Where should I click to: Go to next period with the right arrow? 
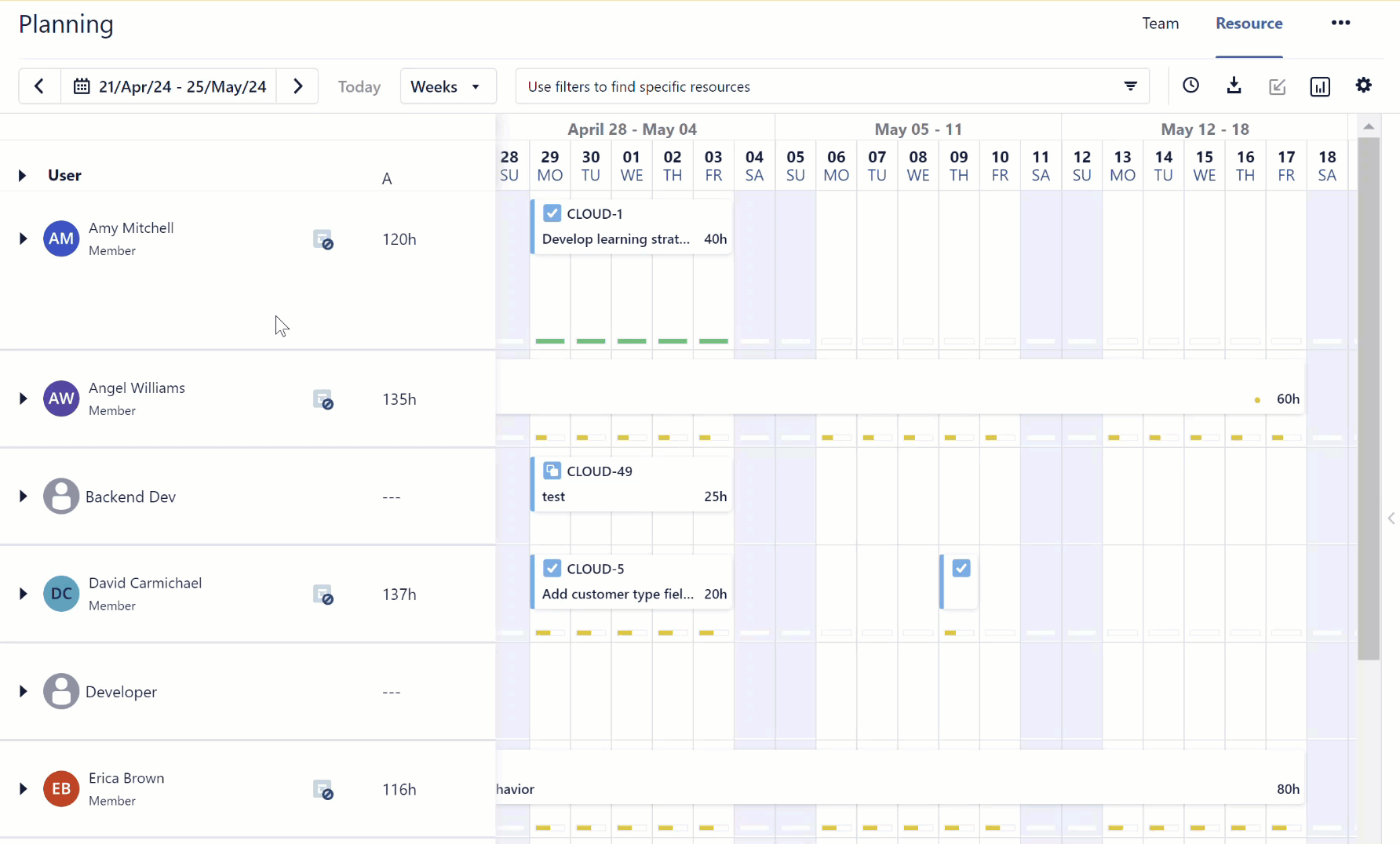297,86
